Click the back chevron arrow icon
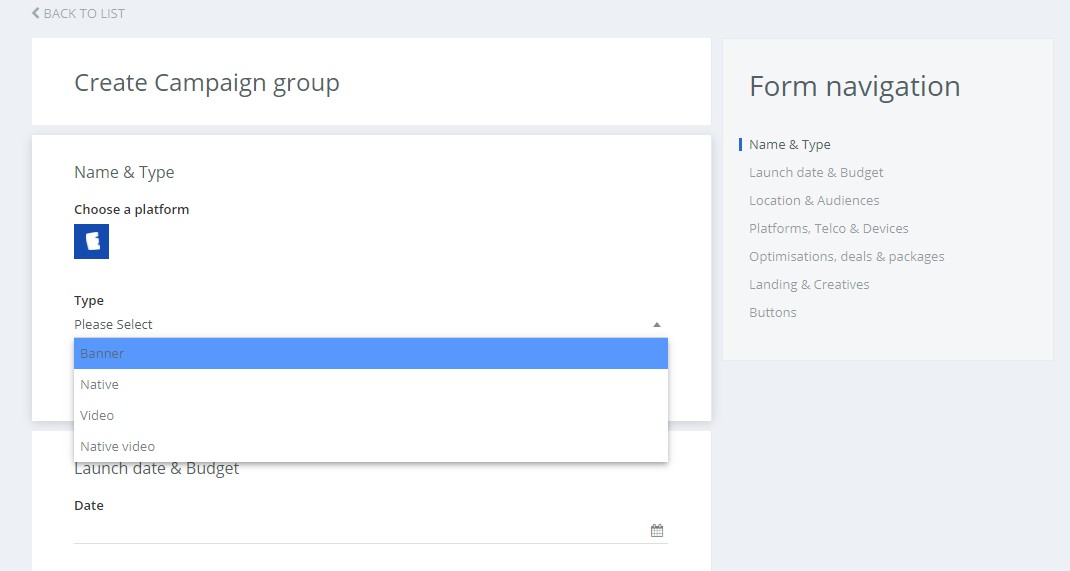The image size is (1070, 571). coord(35,13)
